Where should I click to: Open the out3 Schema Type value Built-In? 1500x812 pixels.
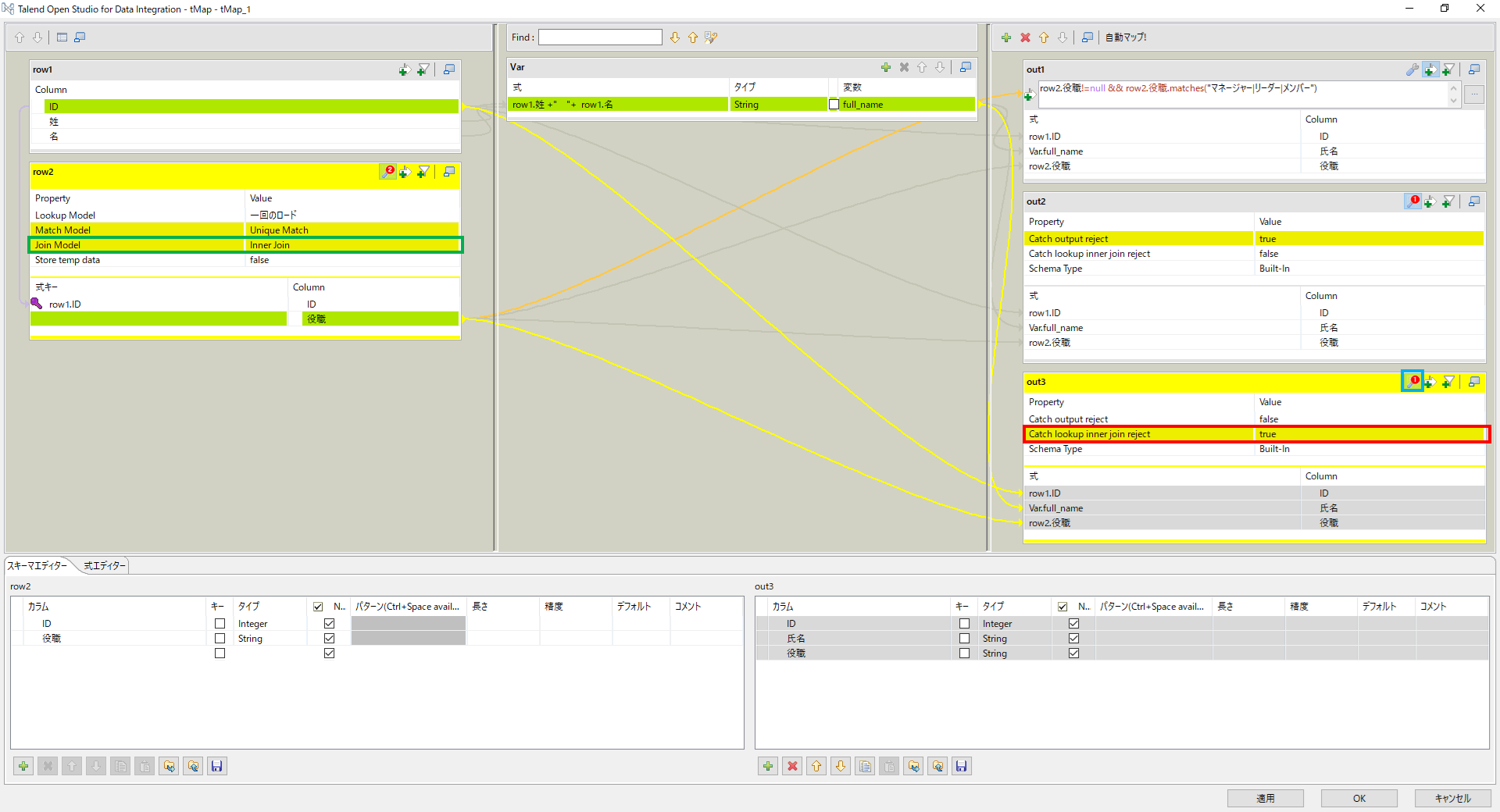[1369, 449]
